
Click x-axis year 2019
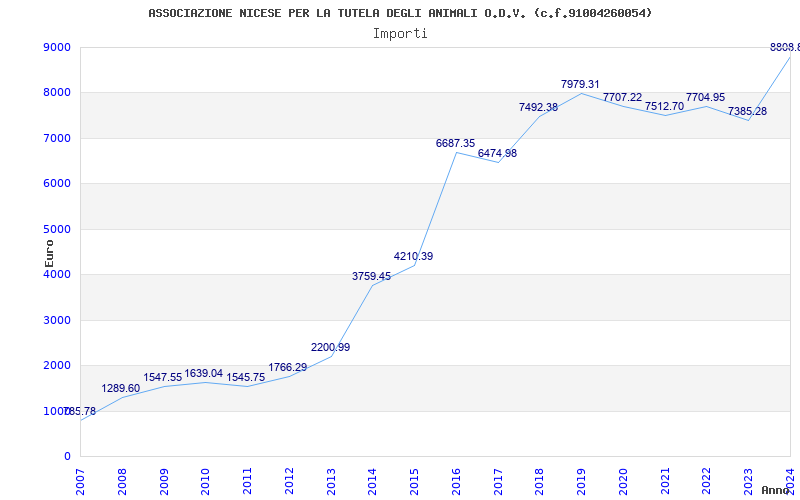coord(582,481)
